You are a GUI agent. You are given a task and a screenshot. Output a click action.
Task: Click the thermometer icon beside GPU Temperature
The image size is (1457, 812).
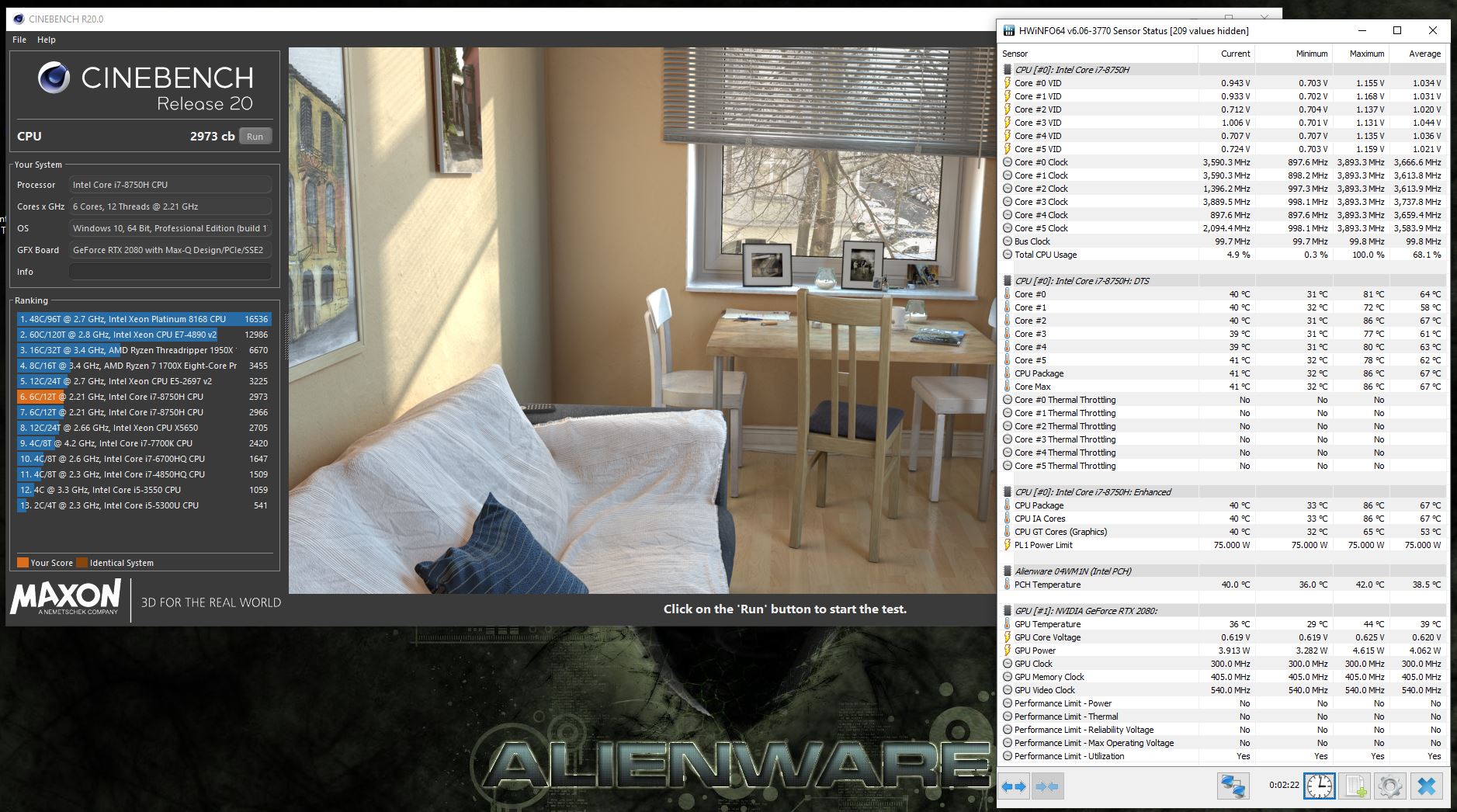[x=1008, y=624]
